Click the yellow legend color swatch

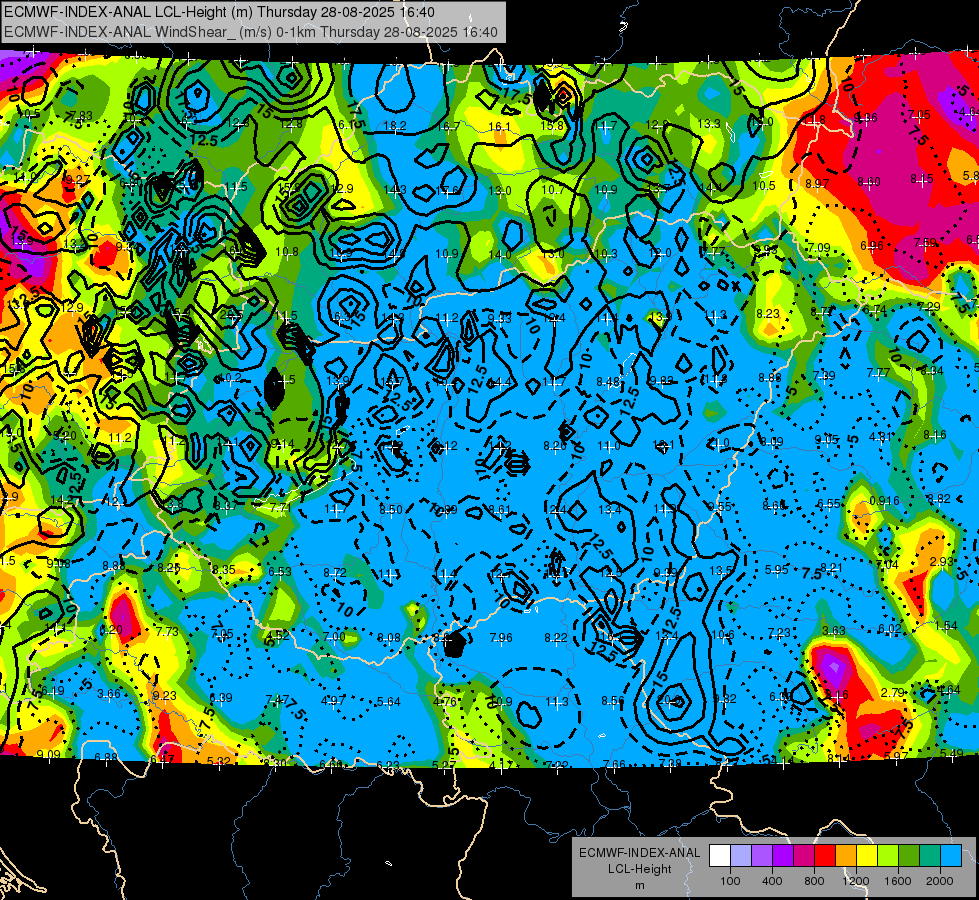tap(867, 856)
